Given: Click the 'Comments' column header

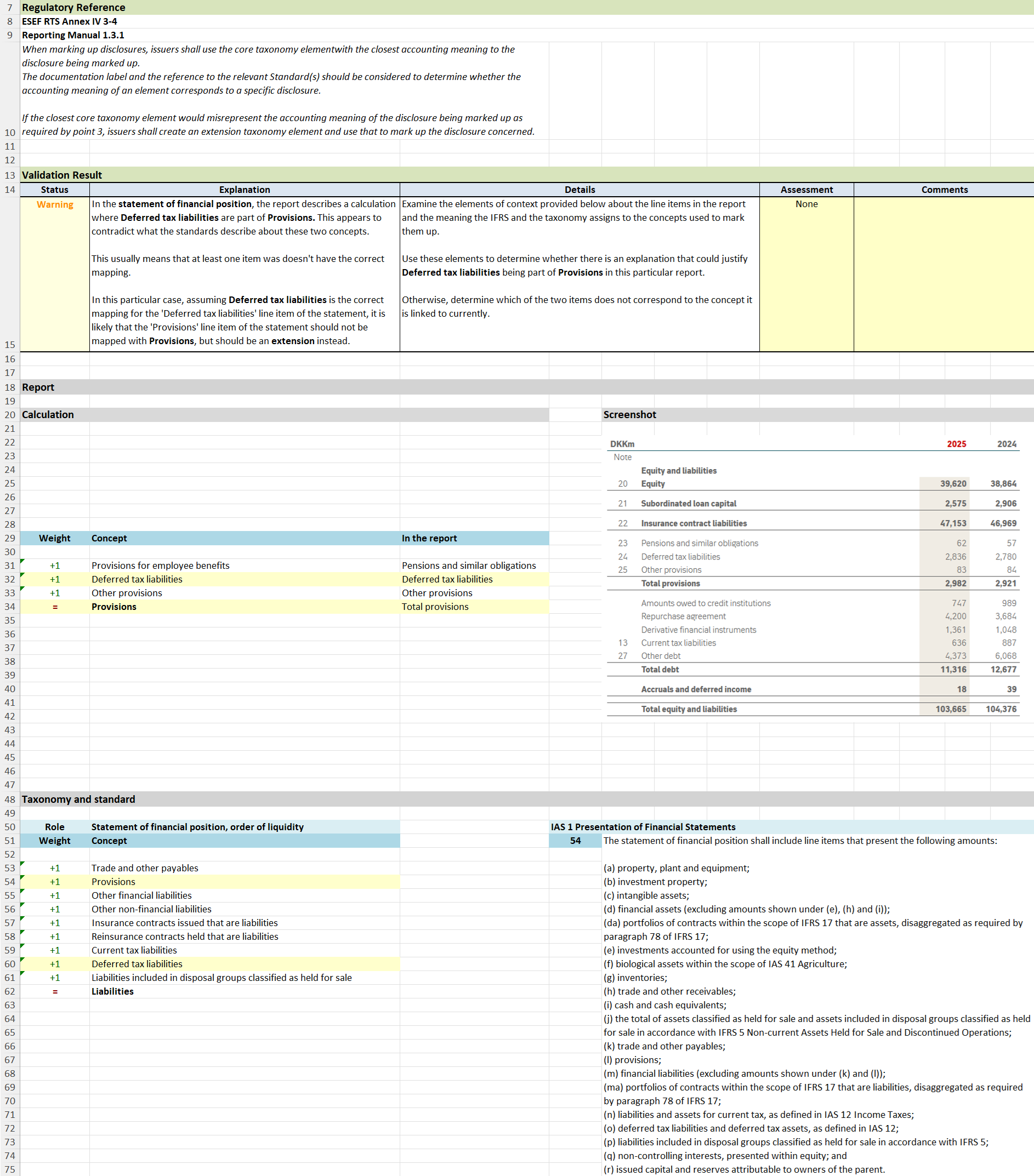Looking at the screenshot, I should [x=944, y=190].
